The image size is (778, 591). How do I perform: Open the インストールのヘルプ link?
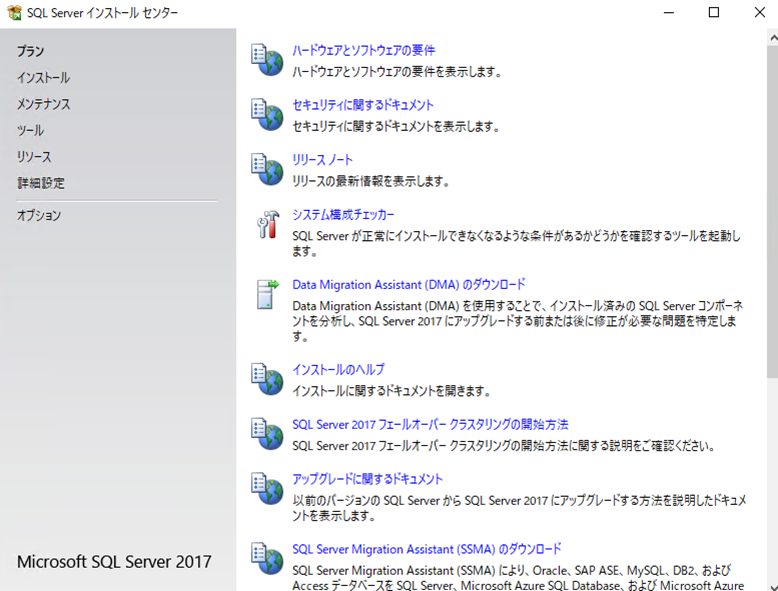click(338, 370)
